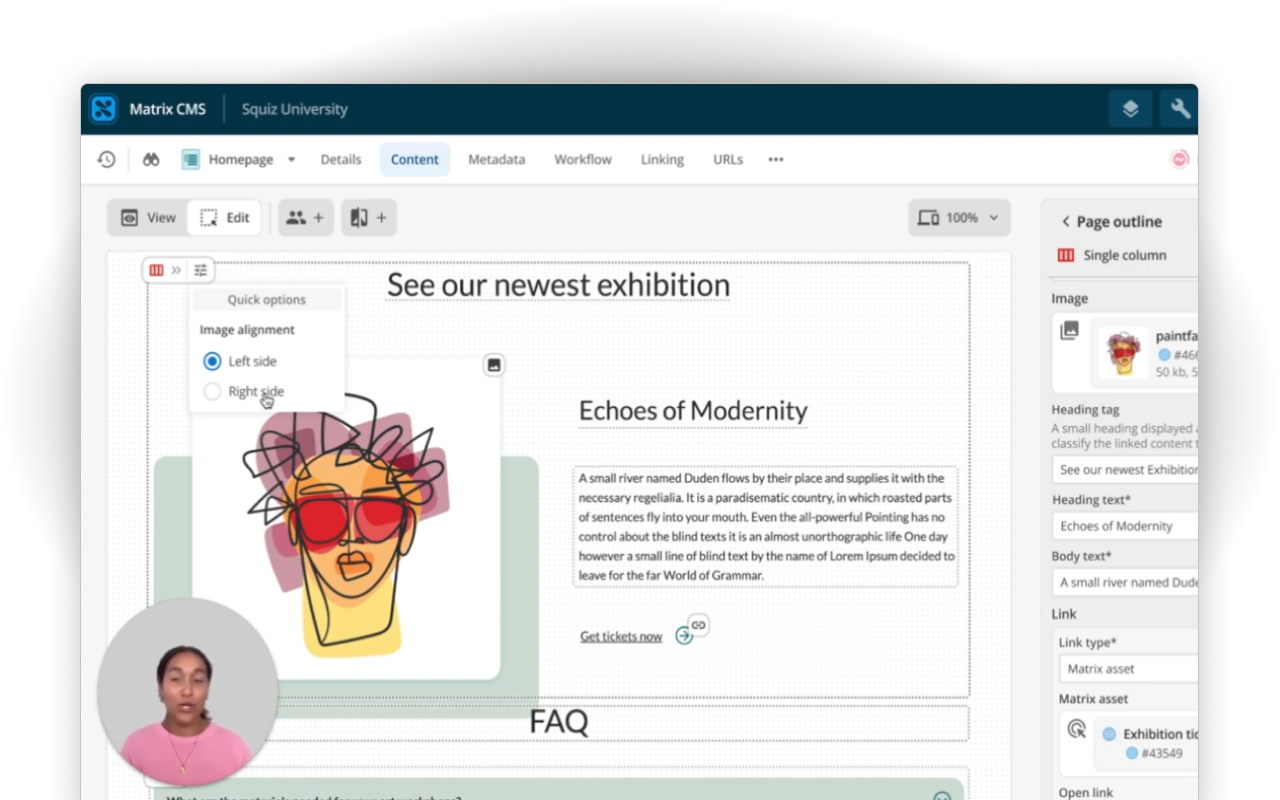Viewport: 1280px width, 800px height.
Task: Open the Workflow tab
Action: point(583,159)
